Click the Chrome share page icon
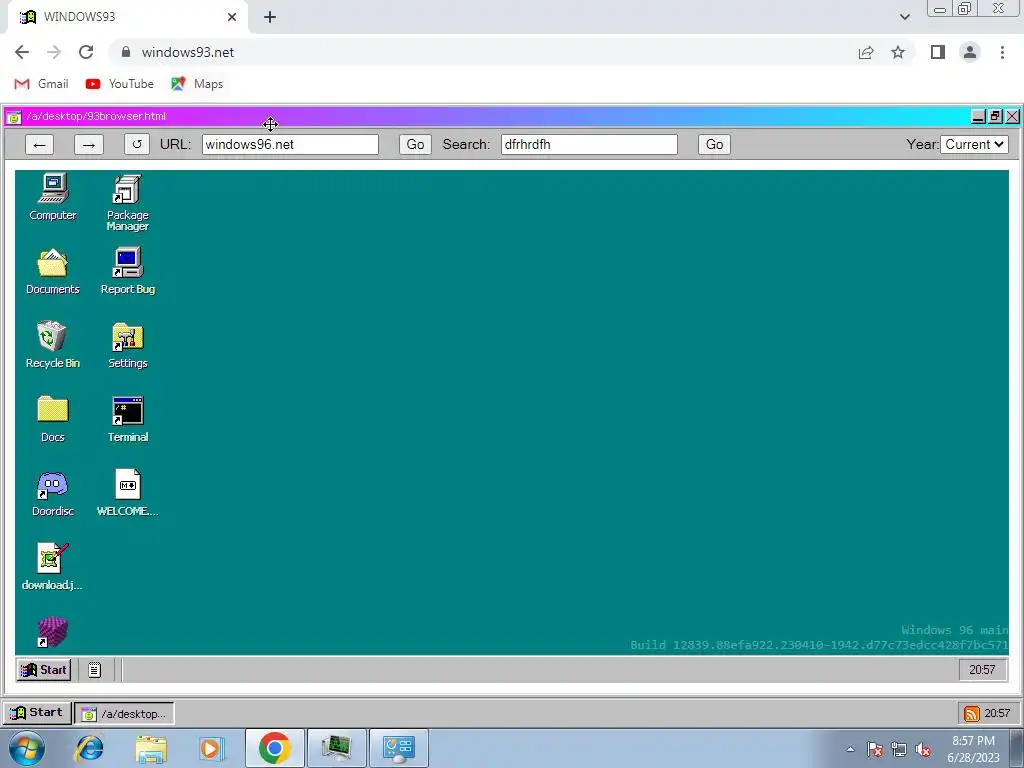Screen dimensions: 1024x768 pyautogui.click(x=866, y=52)
